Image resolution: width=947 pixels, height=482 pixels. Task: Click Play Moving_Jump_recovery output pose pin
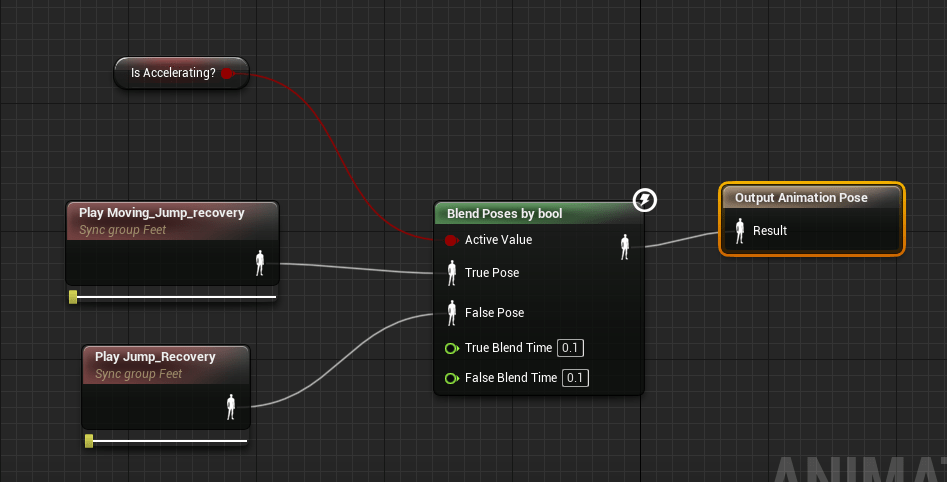[x=260, y=263]
